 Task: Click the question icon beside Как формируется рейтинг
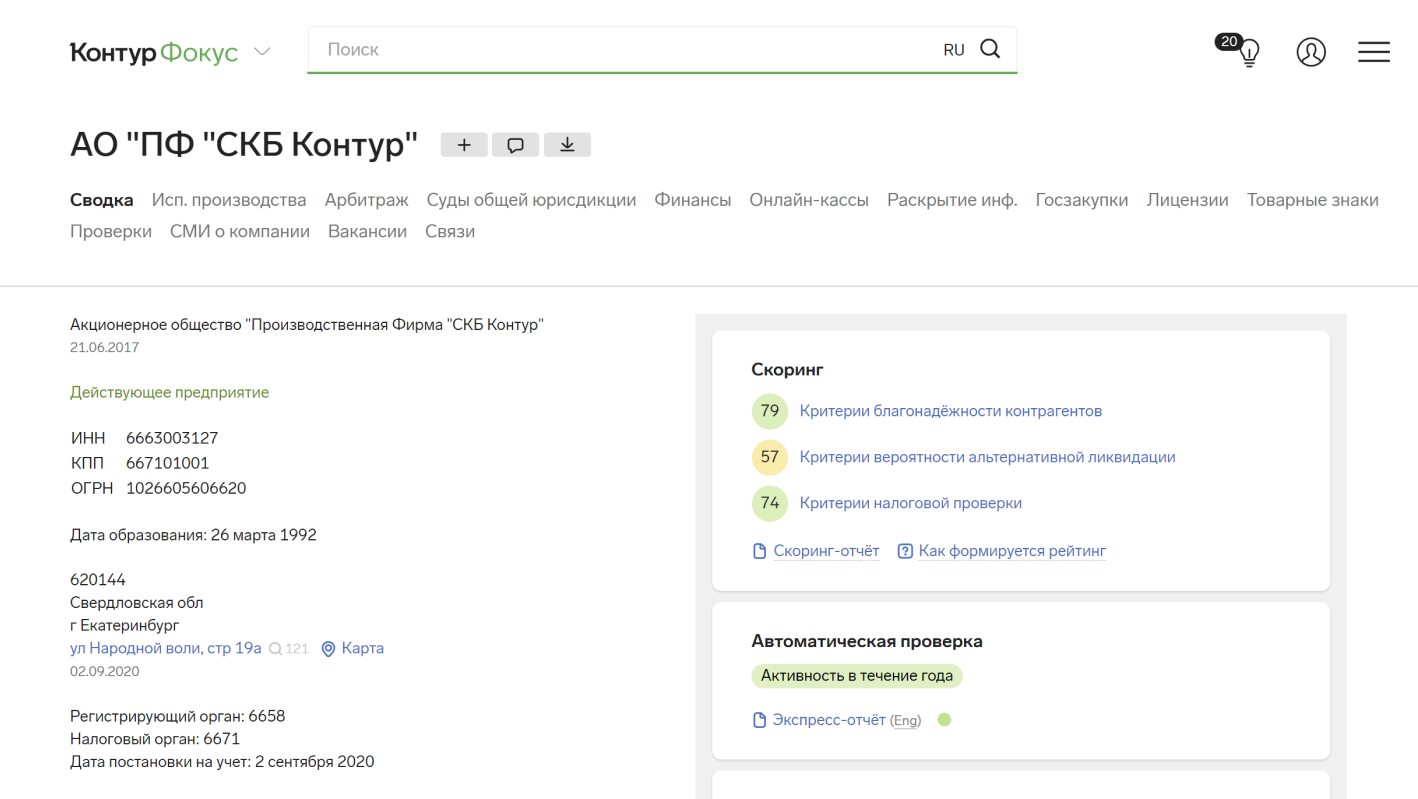point(905,551)
